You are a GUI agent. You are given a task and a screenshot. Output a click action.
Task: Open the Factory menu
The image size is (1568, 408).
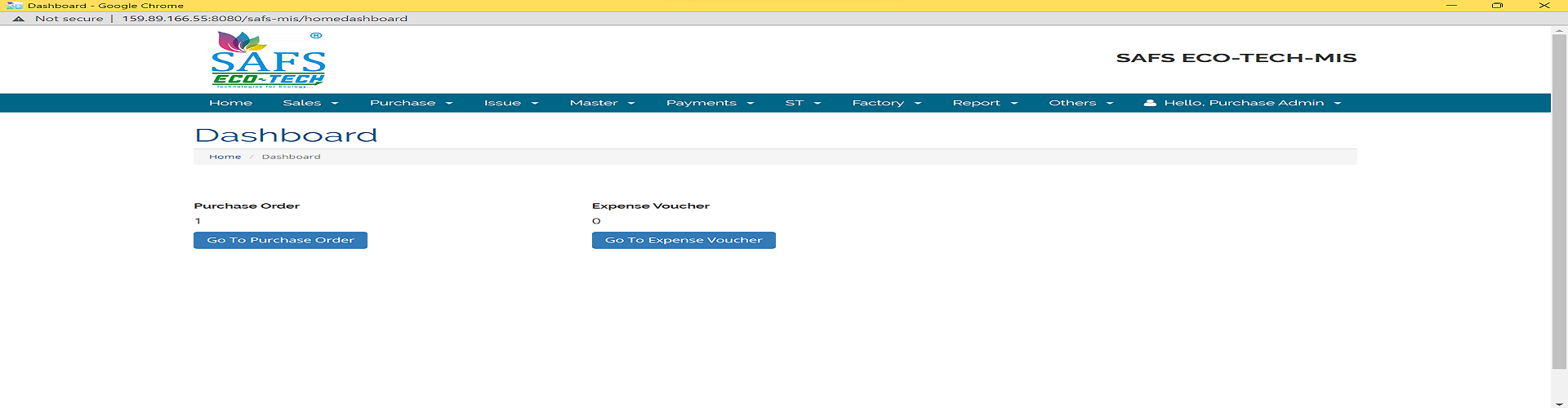click(886, 103)
